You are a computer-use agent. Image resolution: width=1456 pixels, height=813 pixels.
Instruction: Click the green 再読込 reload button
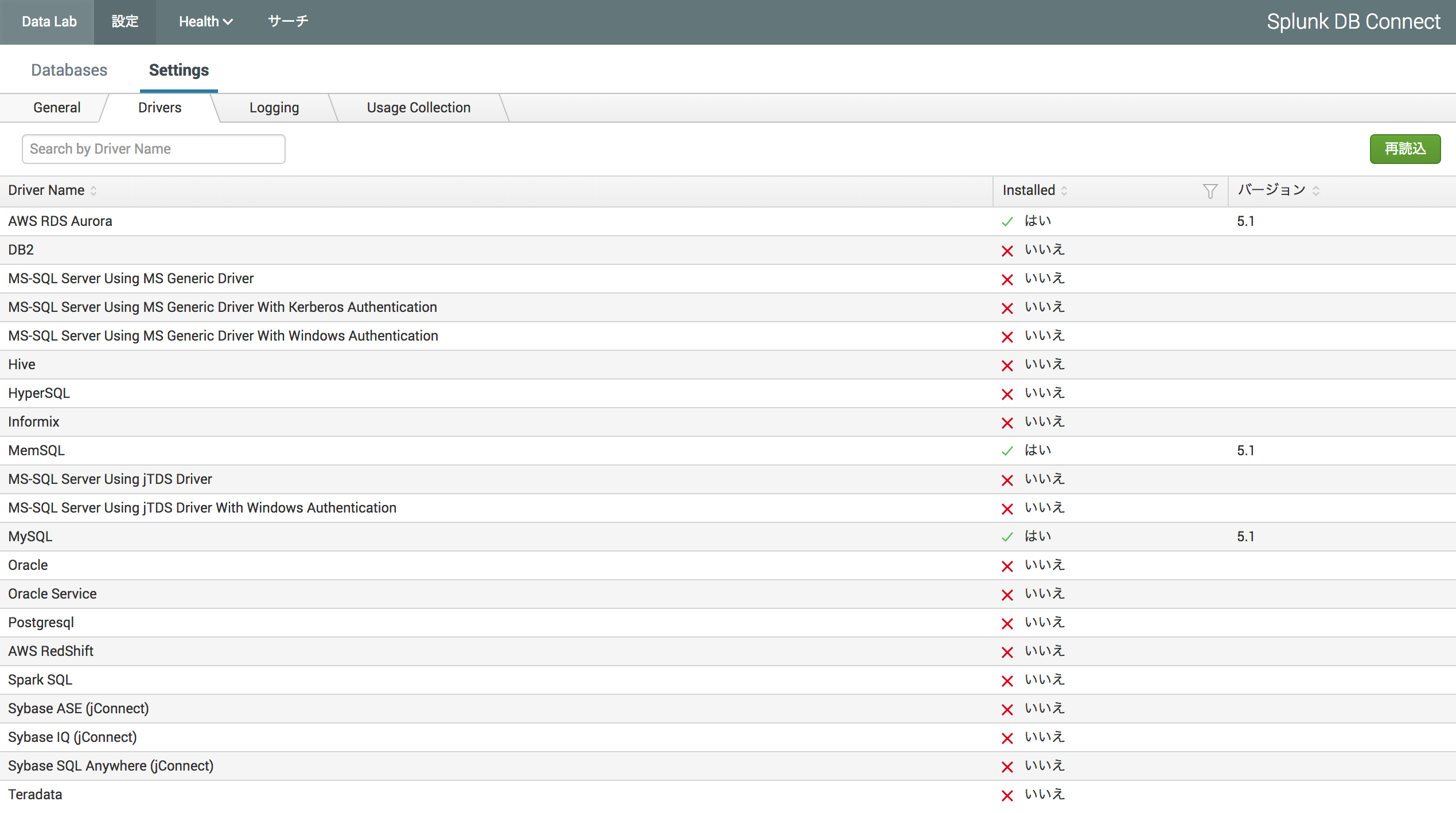click(1405, 149)
